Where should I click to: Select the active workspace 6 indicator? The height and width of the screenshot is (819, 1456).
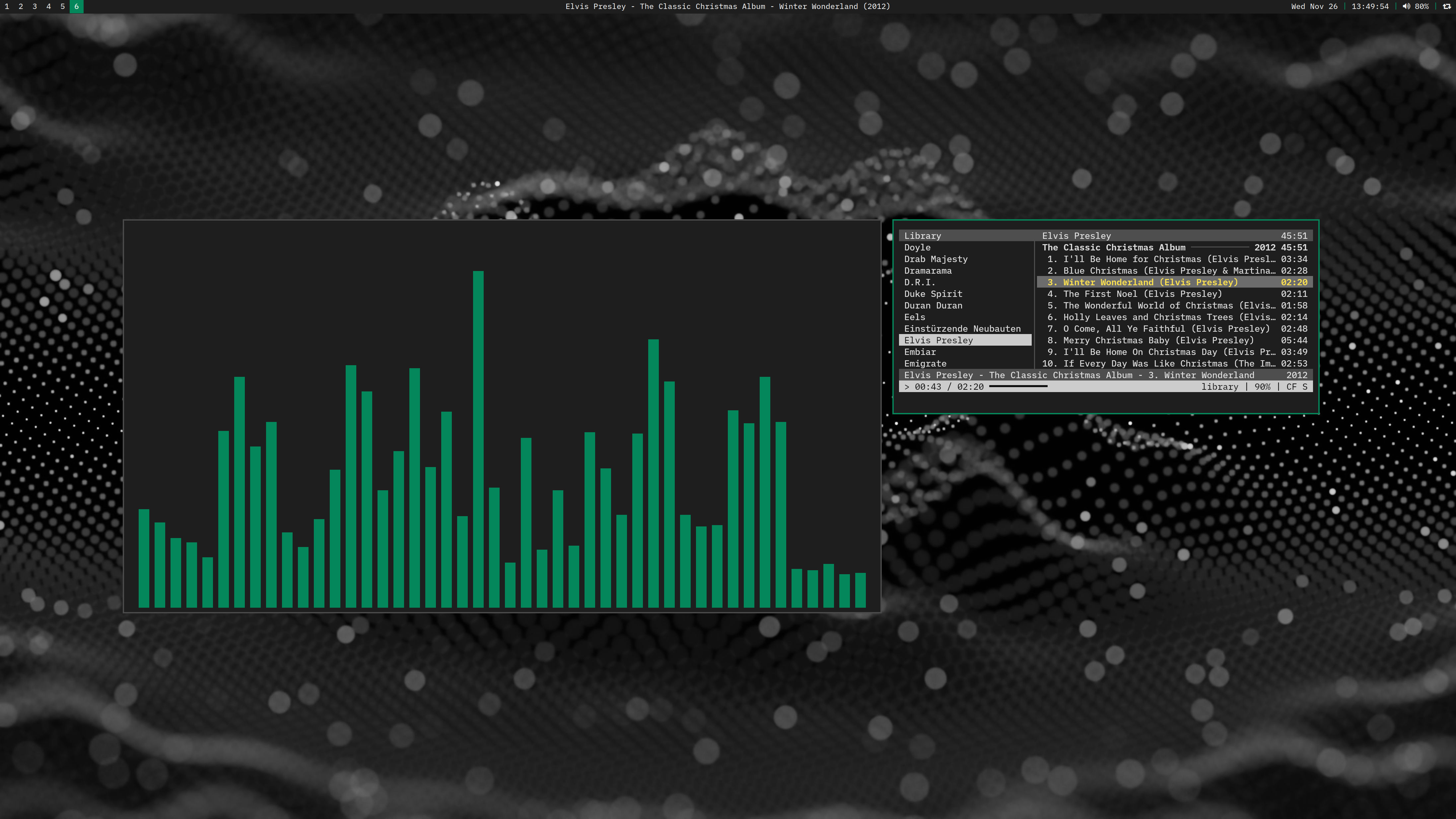coord(76,7)
